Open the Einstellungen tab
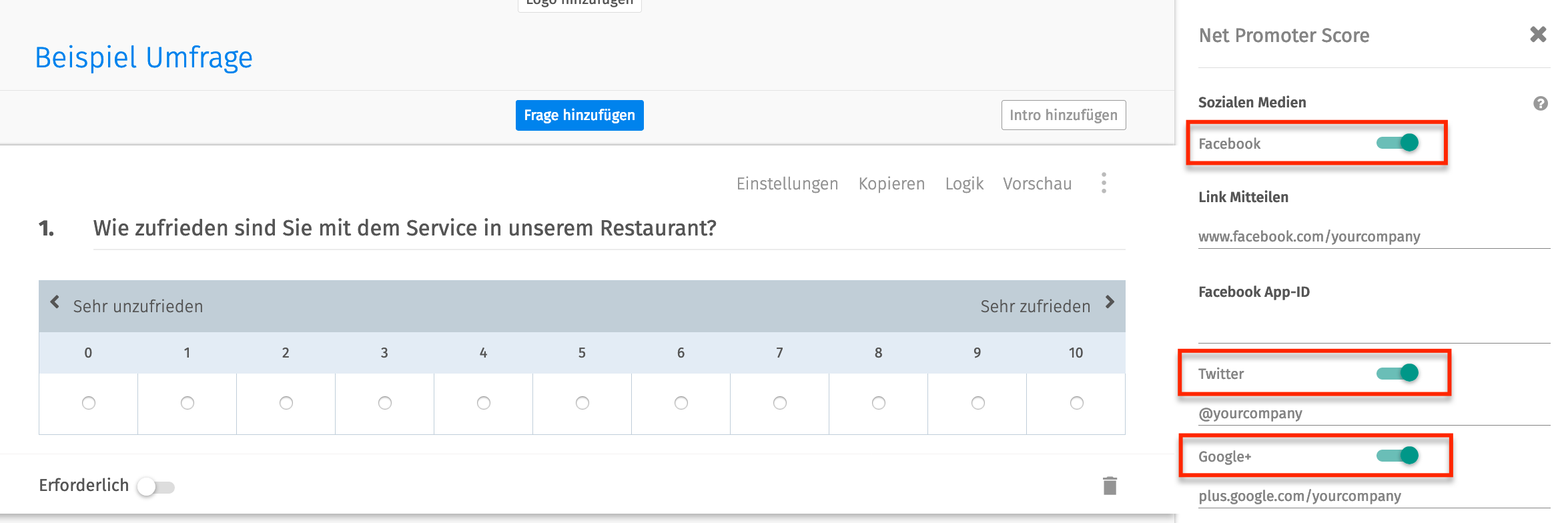The image size is (1568, 523). coord(787,183)
